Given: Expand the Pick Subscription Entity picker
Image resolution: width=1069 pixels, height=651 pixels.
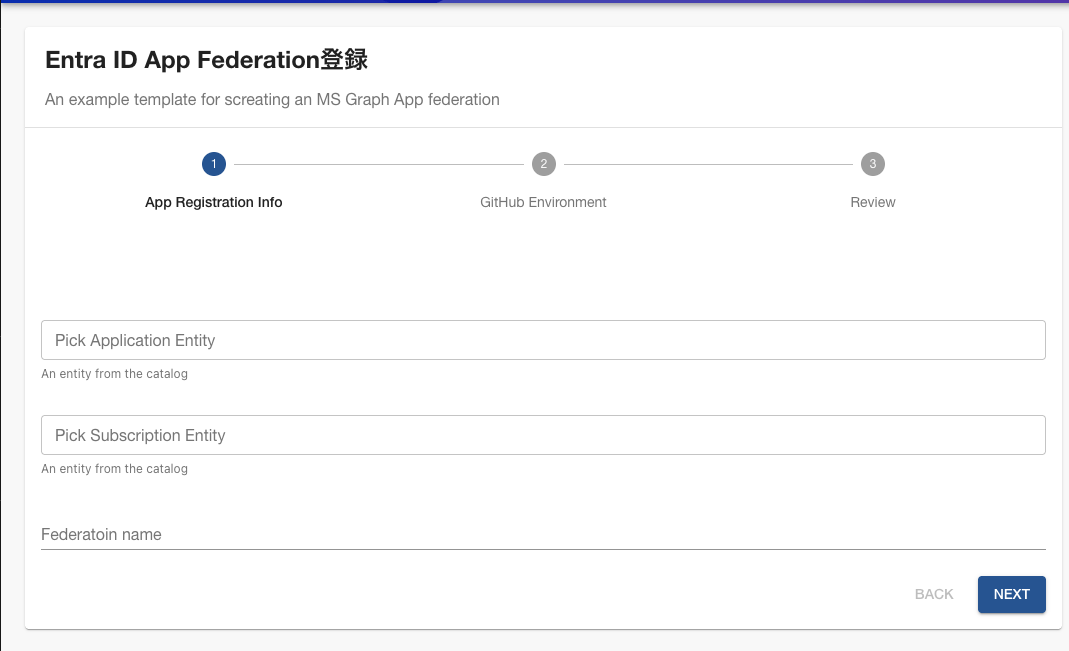Looking at the screenshot, I should click(543, 435).
